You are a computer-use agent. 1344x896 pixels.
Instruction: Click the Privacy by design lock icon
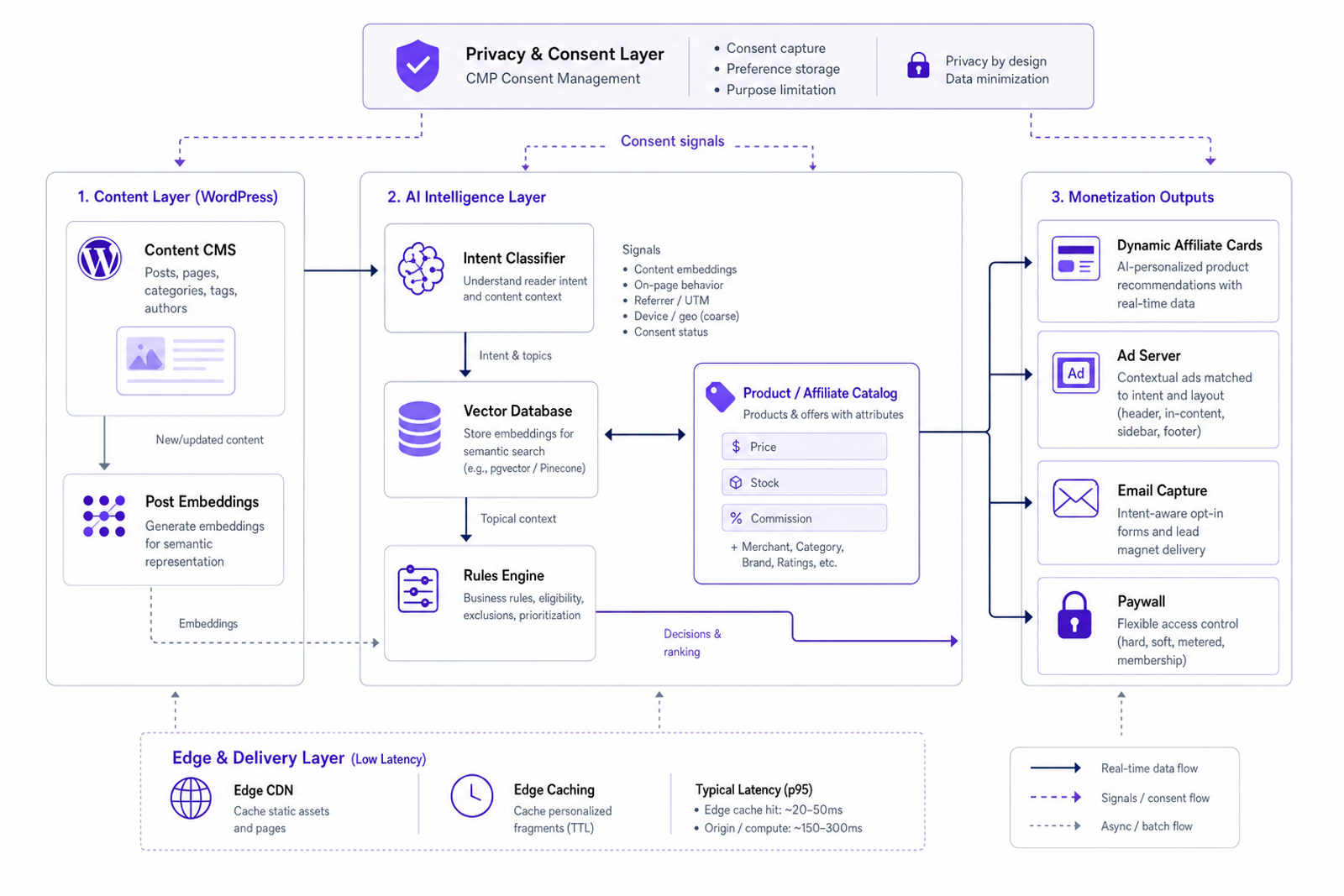click(x=918, y=65)
